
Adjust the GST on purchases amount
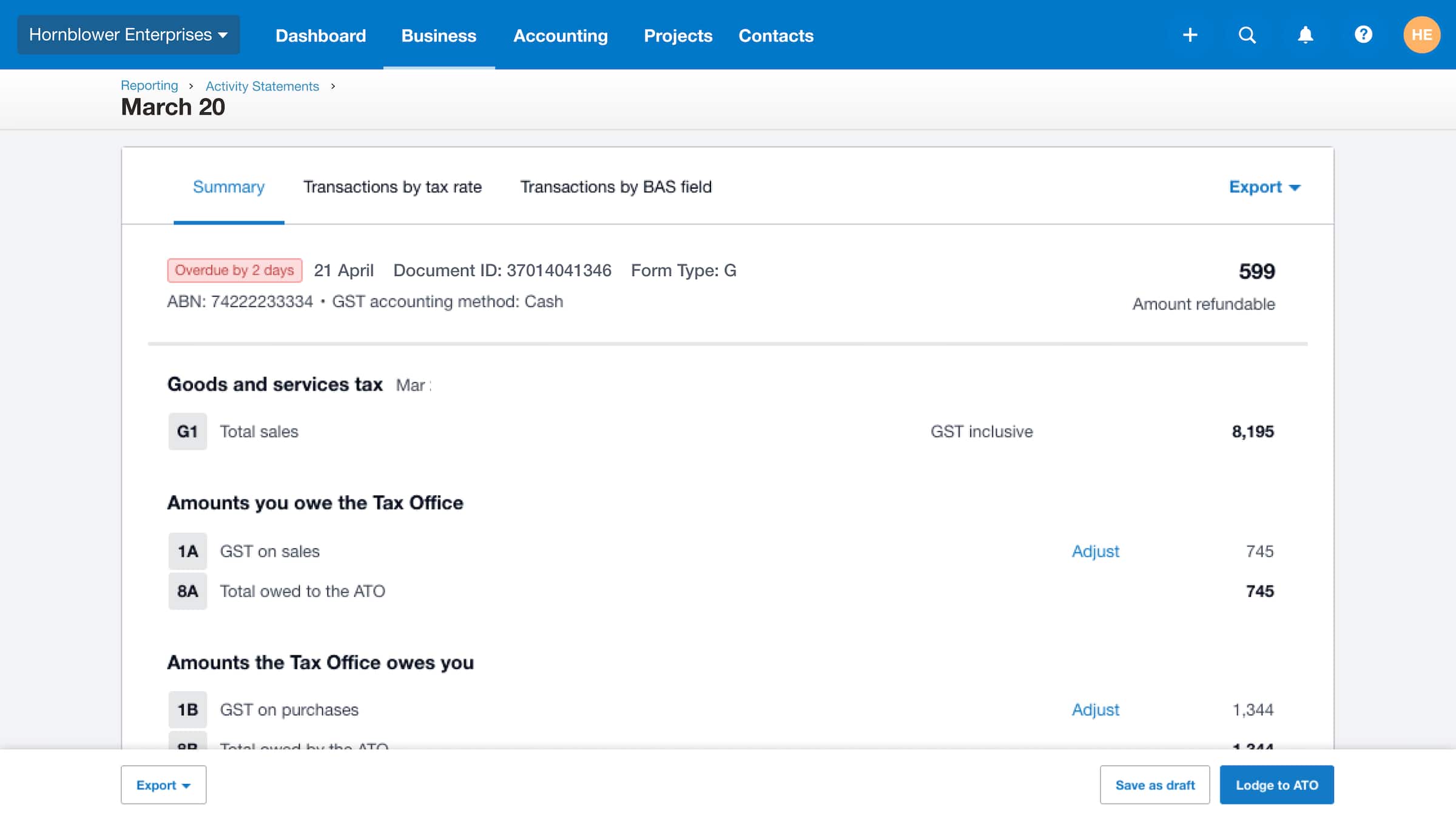[x=1096, y=709]
